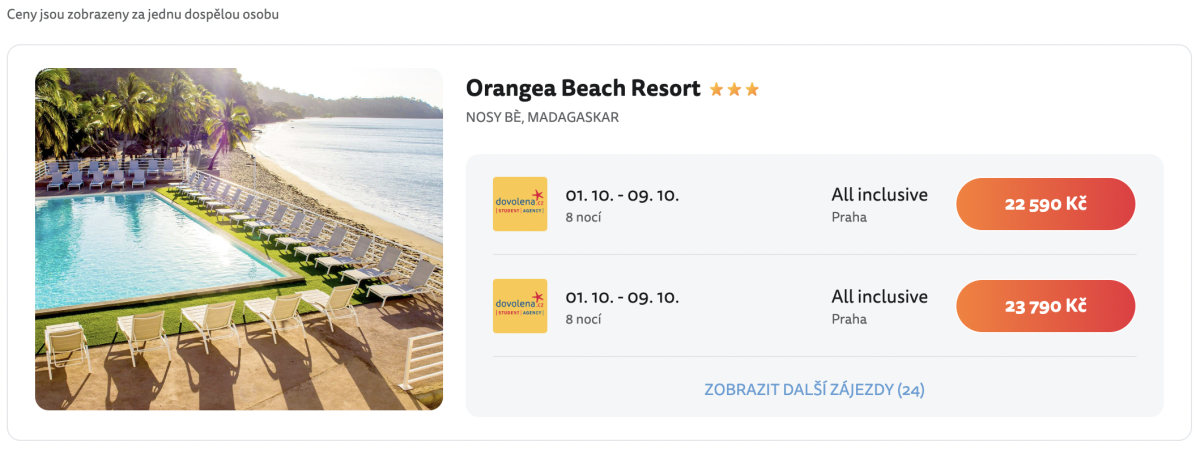Click the last gold rating star
This screenshot has height=450, width=1200.
coord(752,90)
